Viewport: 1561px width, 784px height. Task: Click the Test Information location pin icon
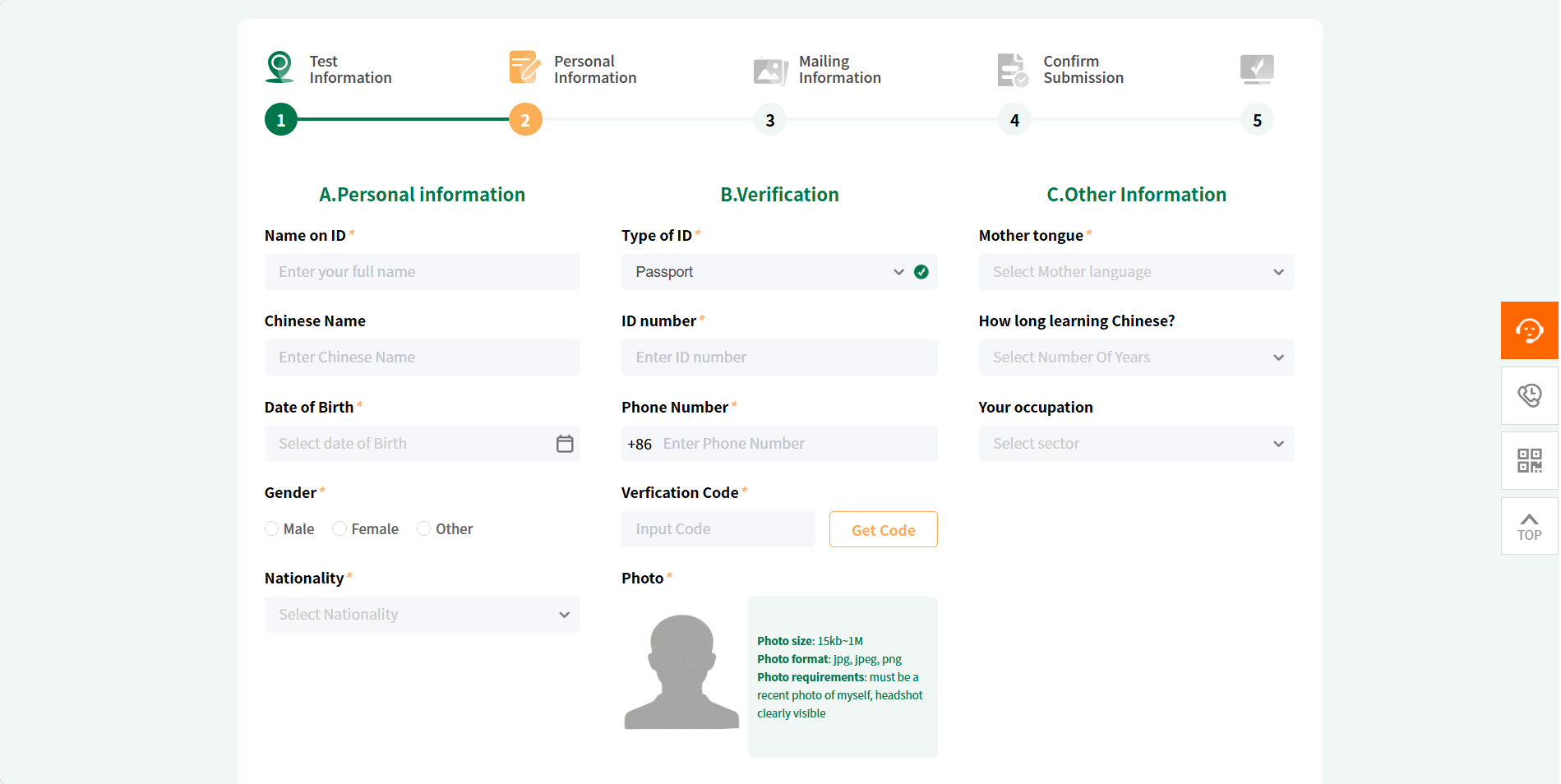(x=280, y=67)
